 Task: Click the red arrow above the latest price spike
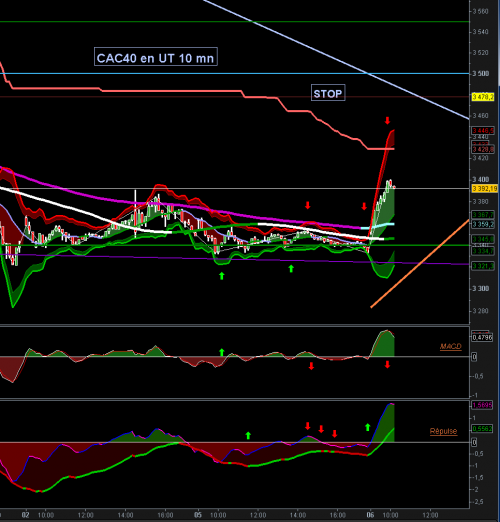[x=387, y=121]
